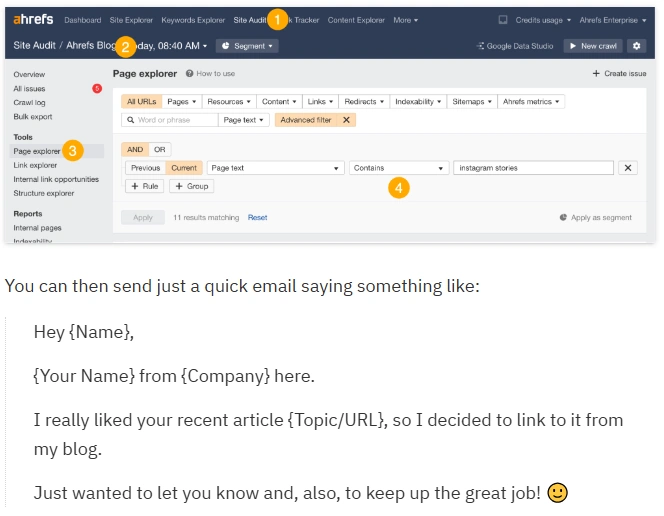Screen dimensions: 664x516
Task: Expand the Indexability filter dropdown
Action: (418, 102)
